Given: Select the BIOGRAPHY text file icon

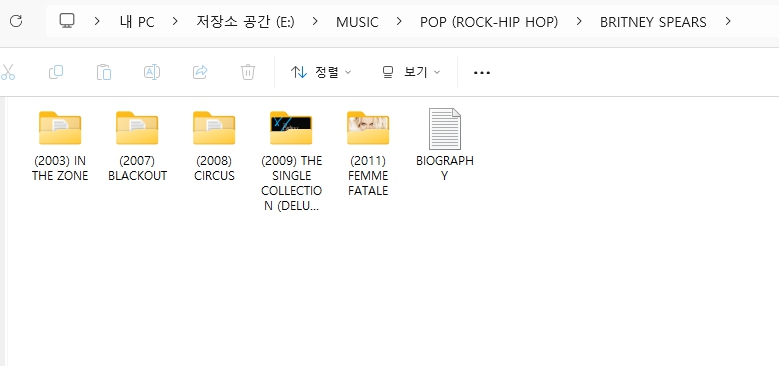Looking at the screenshot, I should 445,129.
